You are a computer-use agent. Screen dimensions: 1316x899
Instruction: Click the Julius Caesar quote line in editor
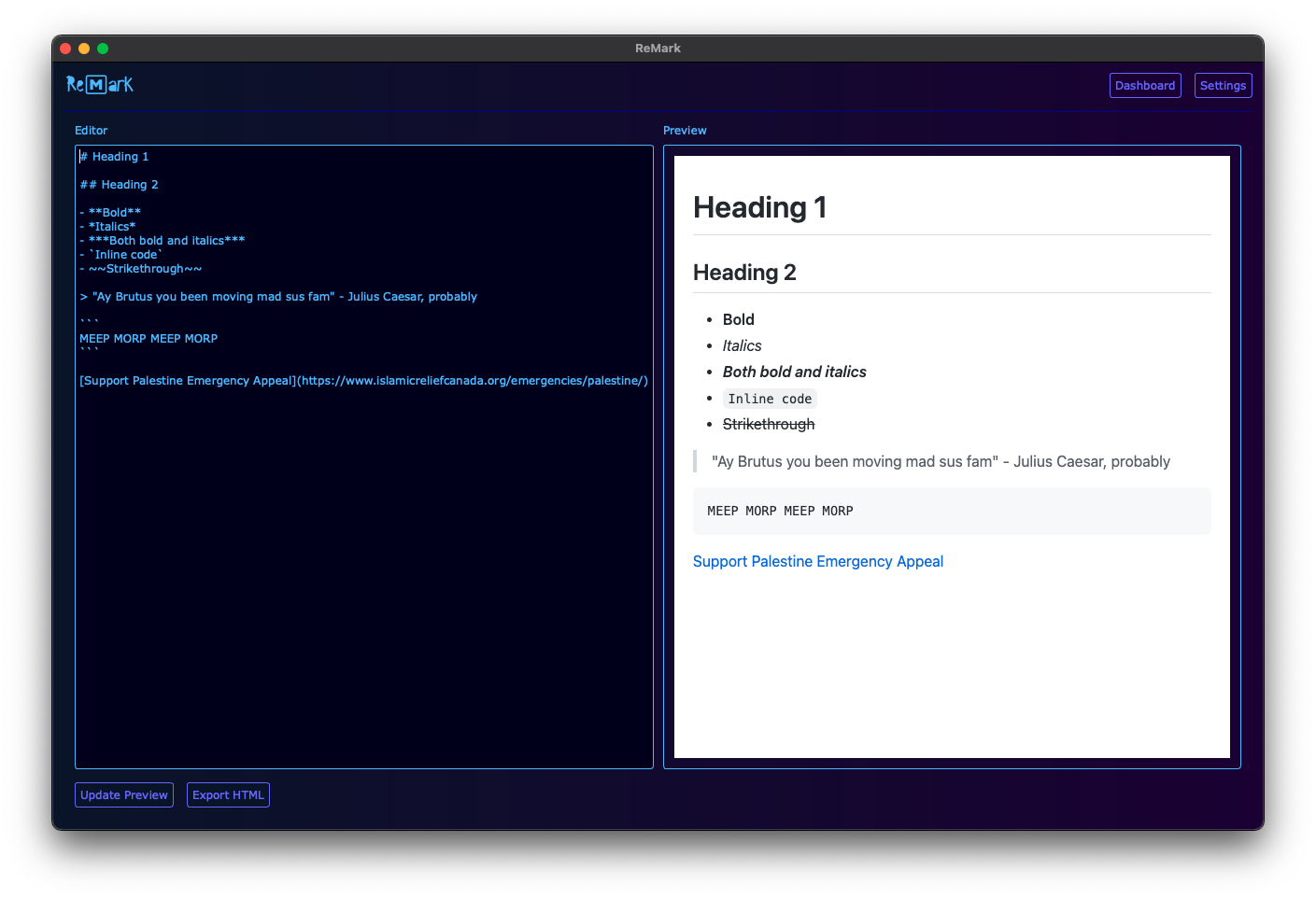(278, 297)
